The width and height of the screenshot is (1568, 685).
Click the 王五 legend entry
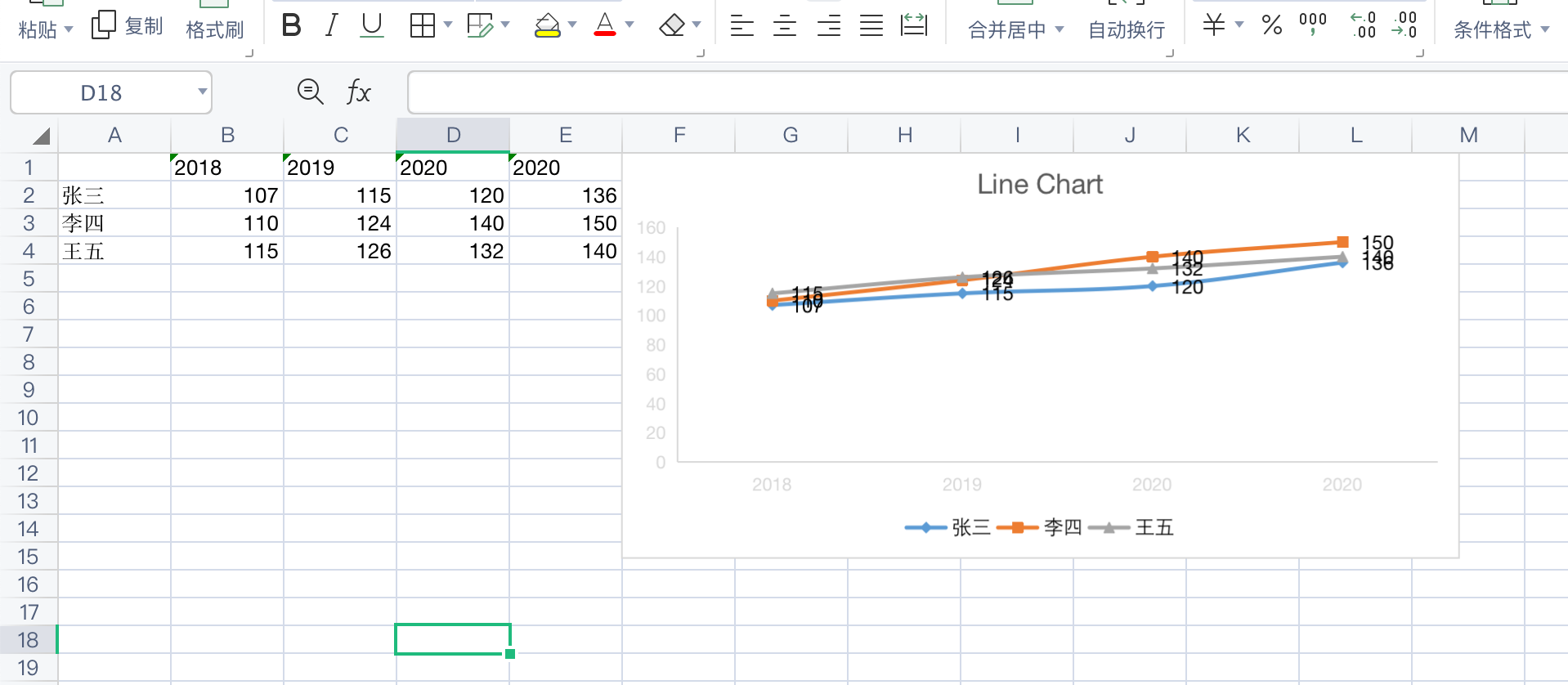(1131, 527)
